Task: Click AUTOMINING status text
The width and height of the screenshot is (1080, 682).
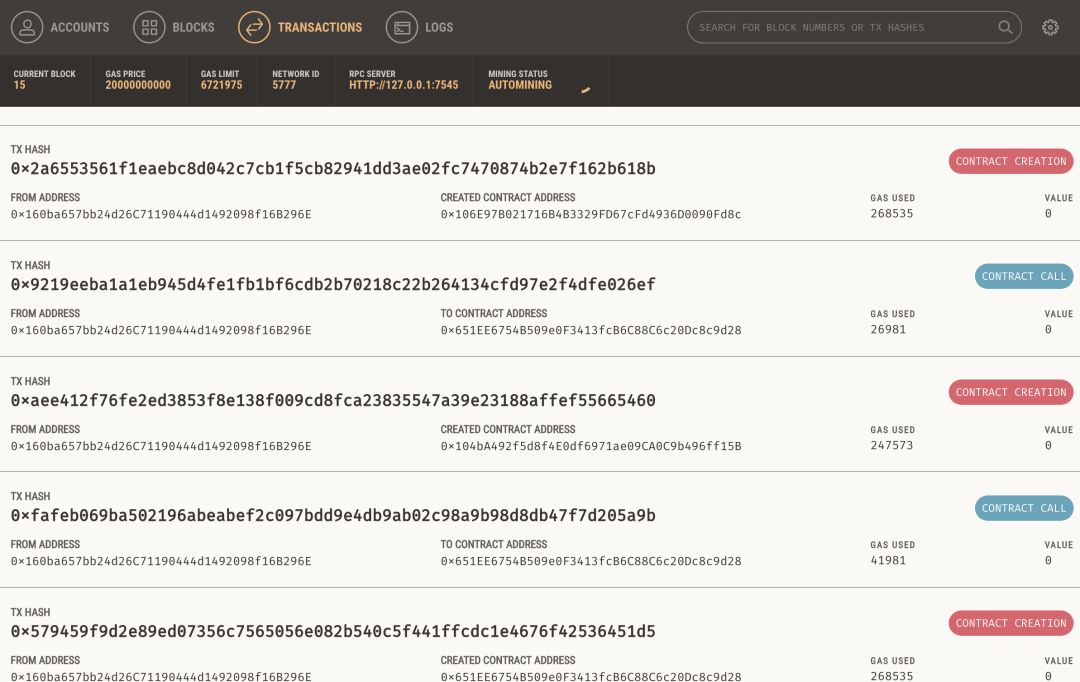Action: pyautogui.click(x=520, y=85)
